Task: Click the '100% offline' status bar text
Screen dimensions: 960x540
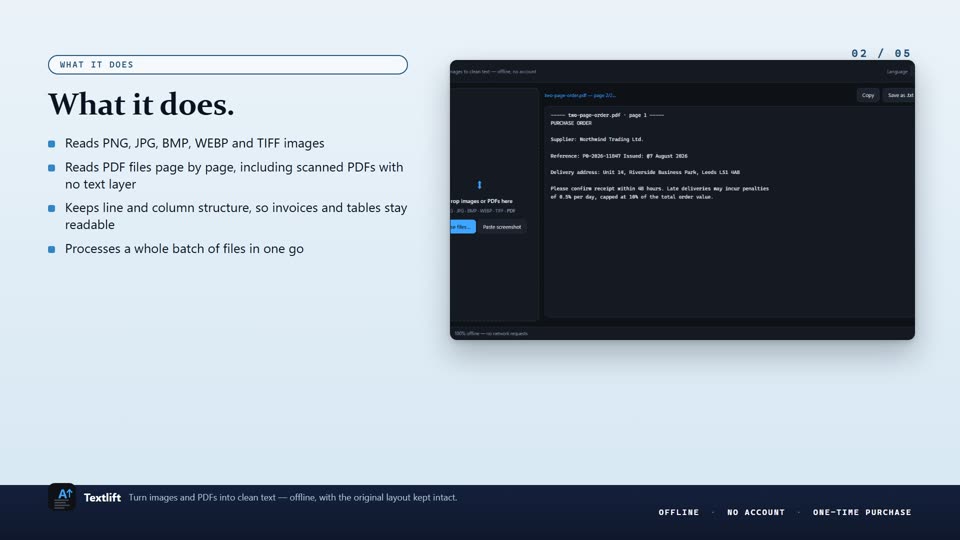Action: pos(490,334)
